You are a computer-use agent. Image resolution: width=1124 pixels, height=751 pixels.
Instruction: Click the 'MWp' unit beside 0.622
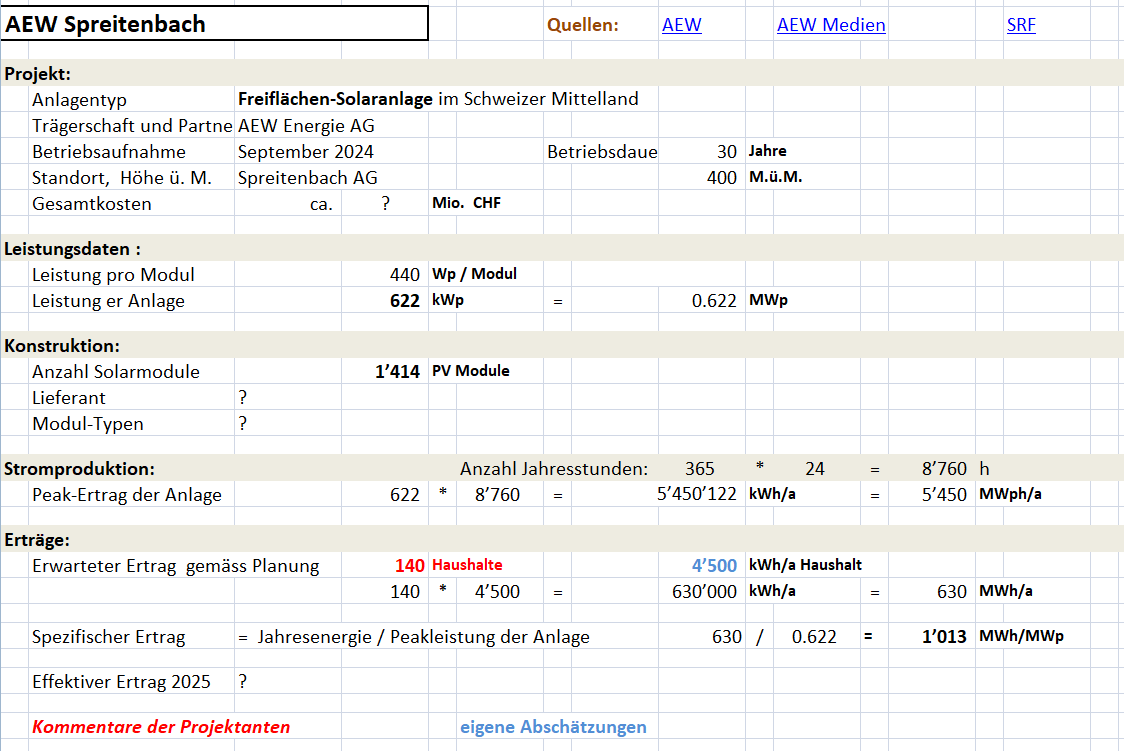(768, 300)
